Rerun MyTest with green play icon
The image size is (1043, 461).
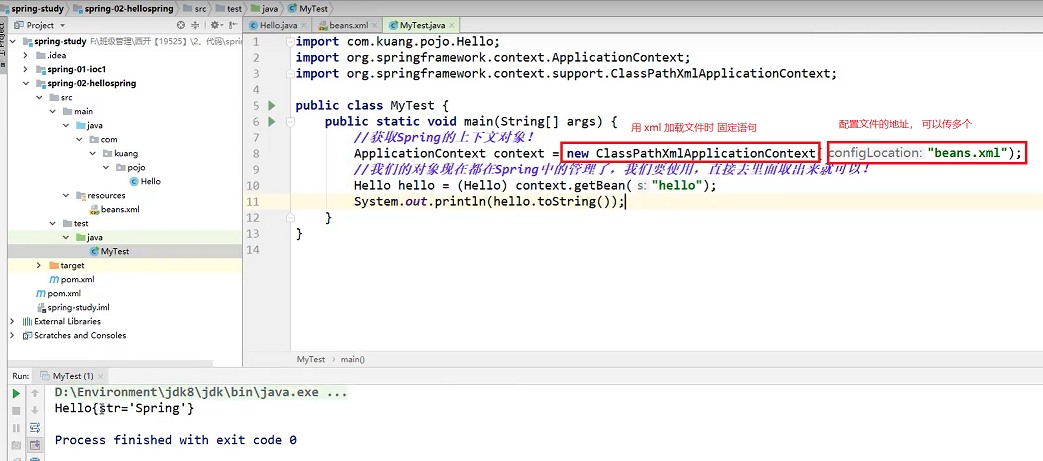point(17,393)
